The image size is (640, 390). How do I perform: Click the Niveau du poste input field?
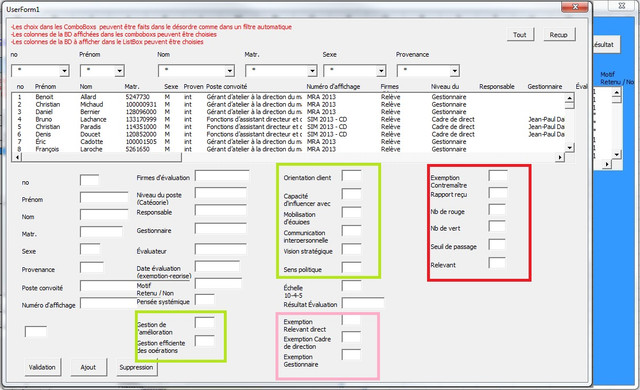pos(221,193)
